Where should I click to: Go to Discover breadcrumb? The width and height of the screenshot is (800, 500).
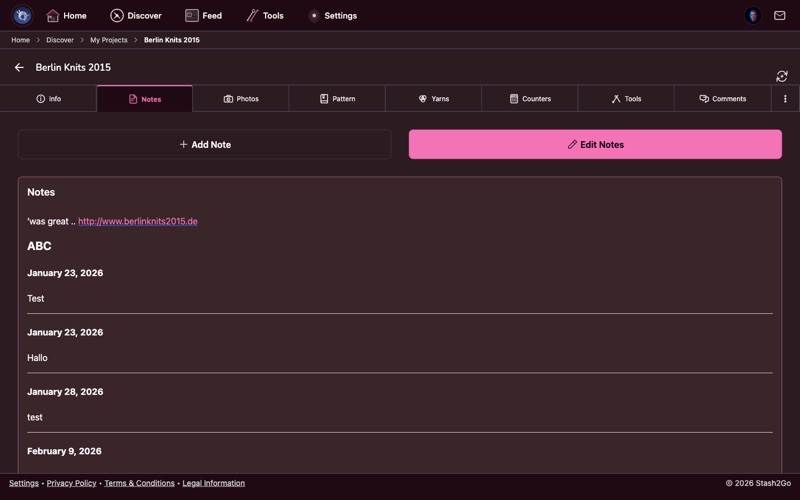tap(60, 40)
